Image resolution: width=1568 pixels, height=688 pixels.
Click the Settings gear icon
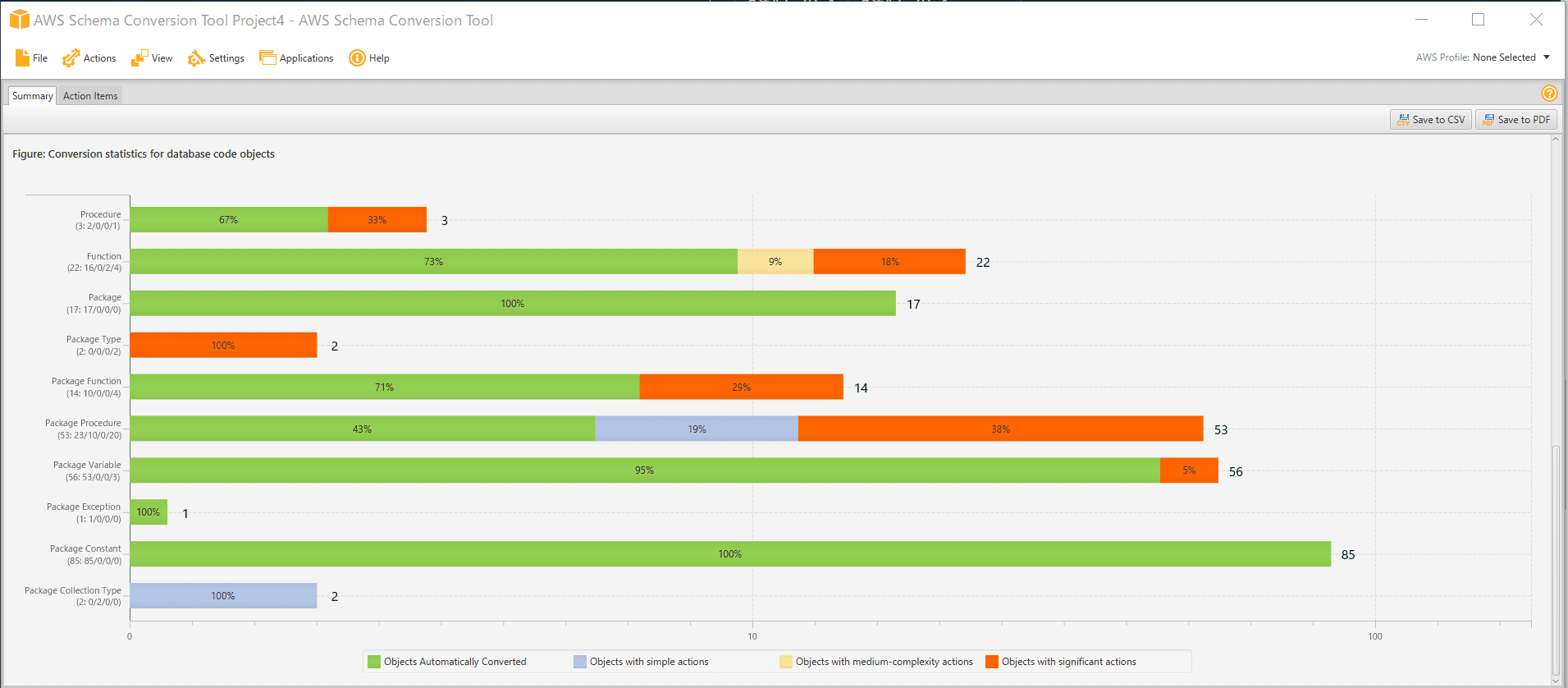pos(196,58)
